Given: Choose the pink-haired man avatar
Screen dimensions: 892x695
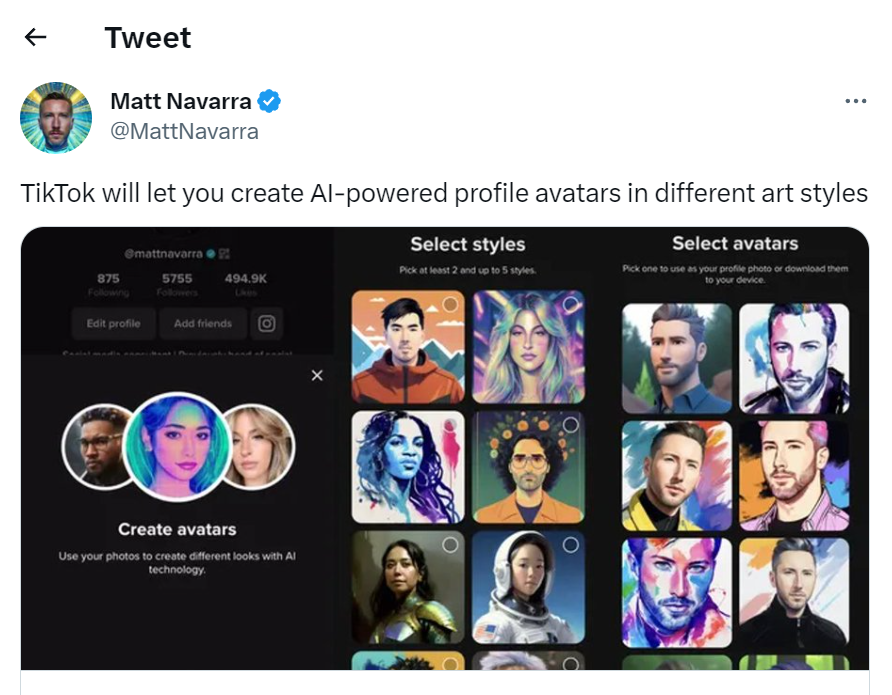Looking at the screenshot, I should click(793, 475).
